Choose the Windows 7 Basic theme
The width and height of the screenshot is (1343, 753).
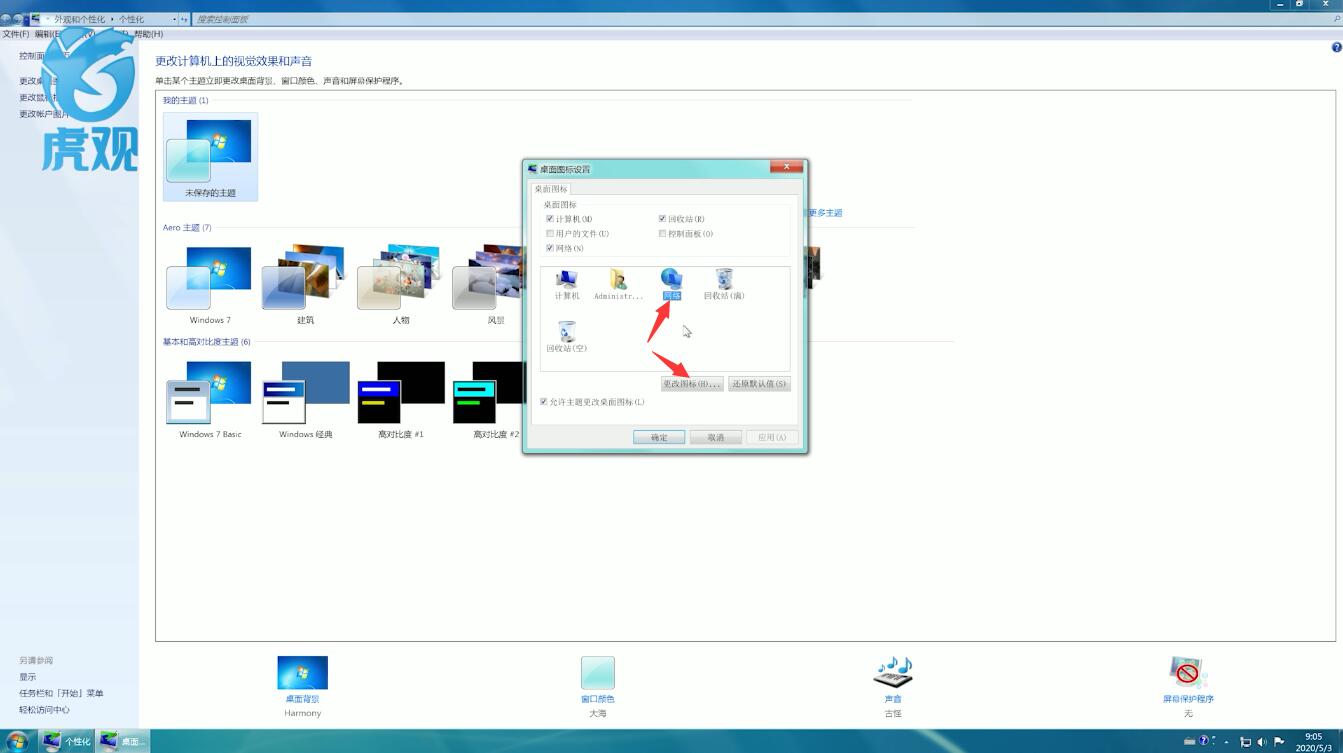210,400
